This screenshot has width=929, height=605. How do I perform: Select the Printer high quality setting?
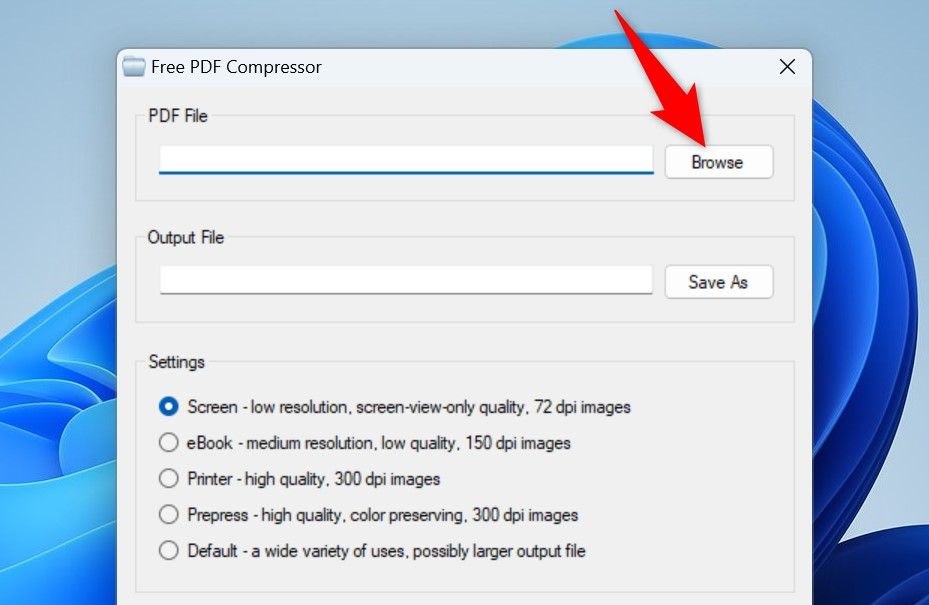pyautogui.click(x=168, y=479)
